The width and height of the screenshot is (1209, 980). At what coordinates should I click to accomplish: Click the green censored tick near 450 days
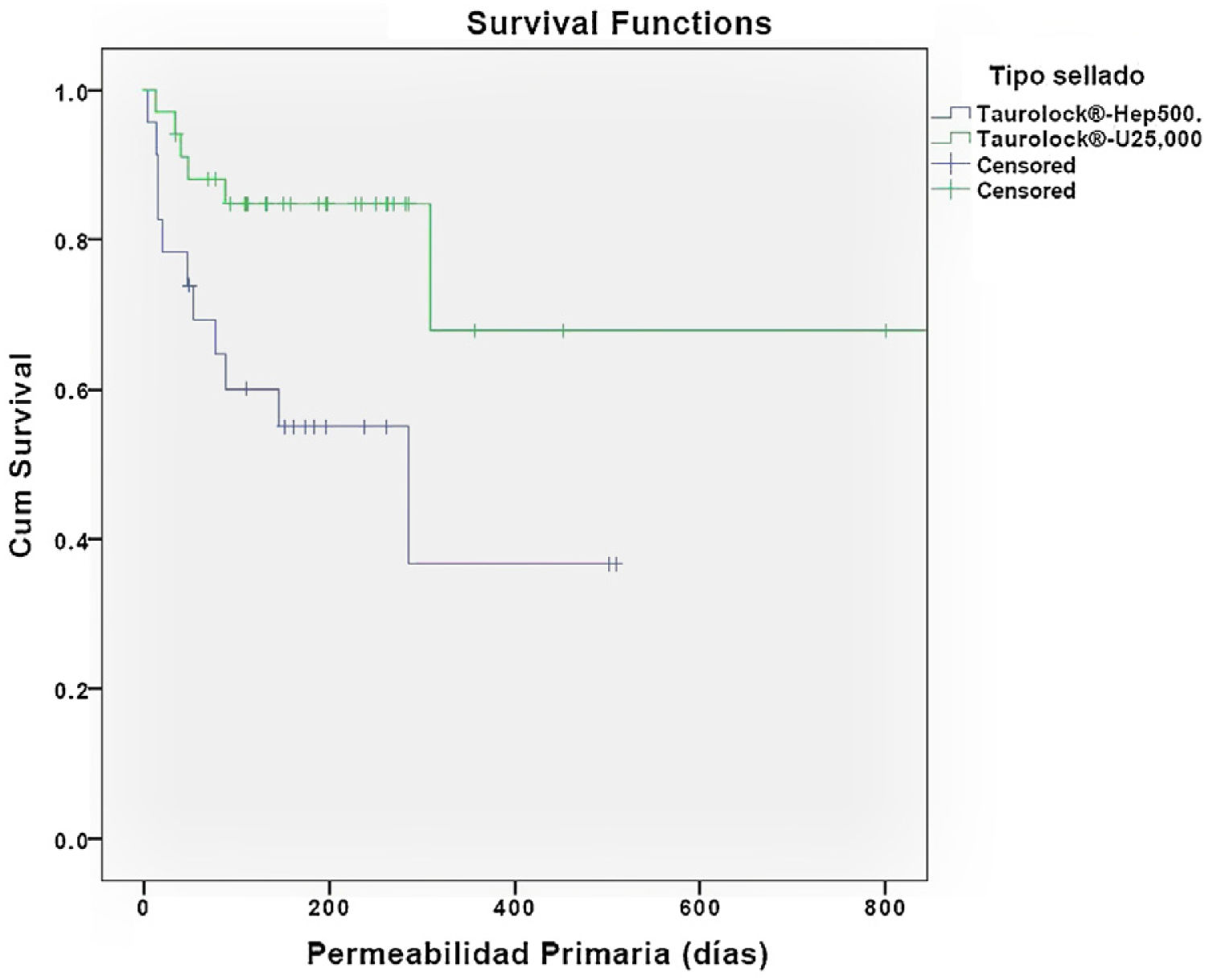[x=563, y=330]
